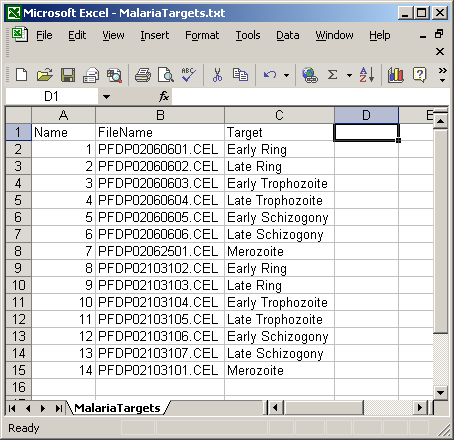The image size is (454, 440).
Task: Click the Insert Function fx button
Action: click(164, 97)
